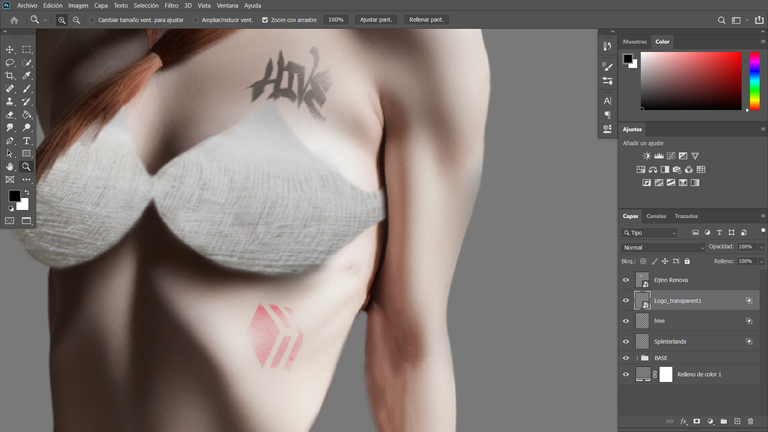Toggle Cambiar tamaño vent. para ajustar checkbox
Viewport: 768px width, 432px height.
(x=92, y=20)
